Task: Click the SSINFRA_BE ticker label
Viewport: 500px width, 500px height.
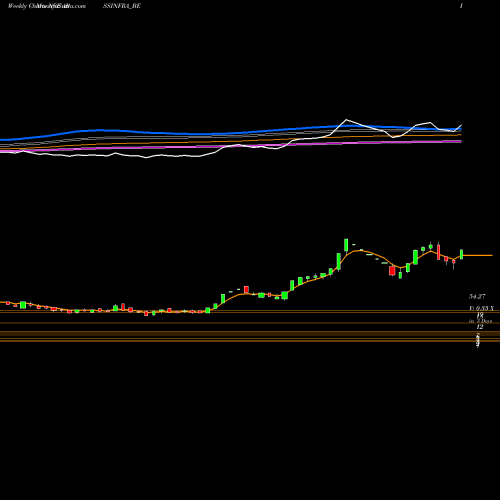Action: (x=122, y=6)
